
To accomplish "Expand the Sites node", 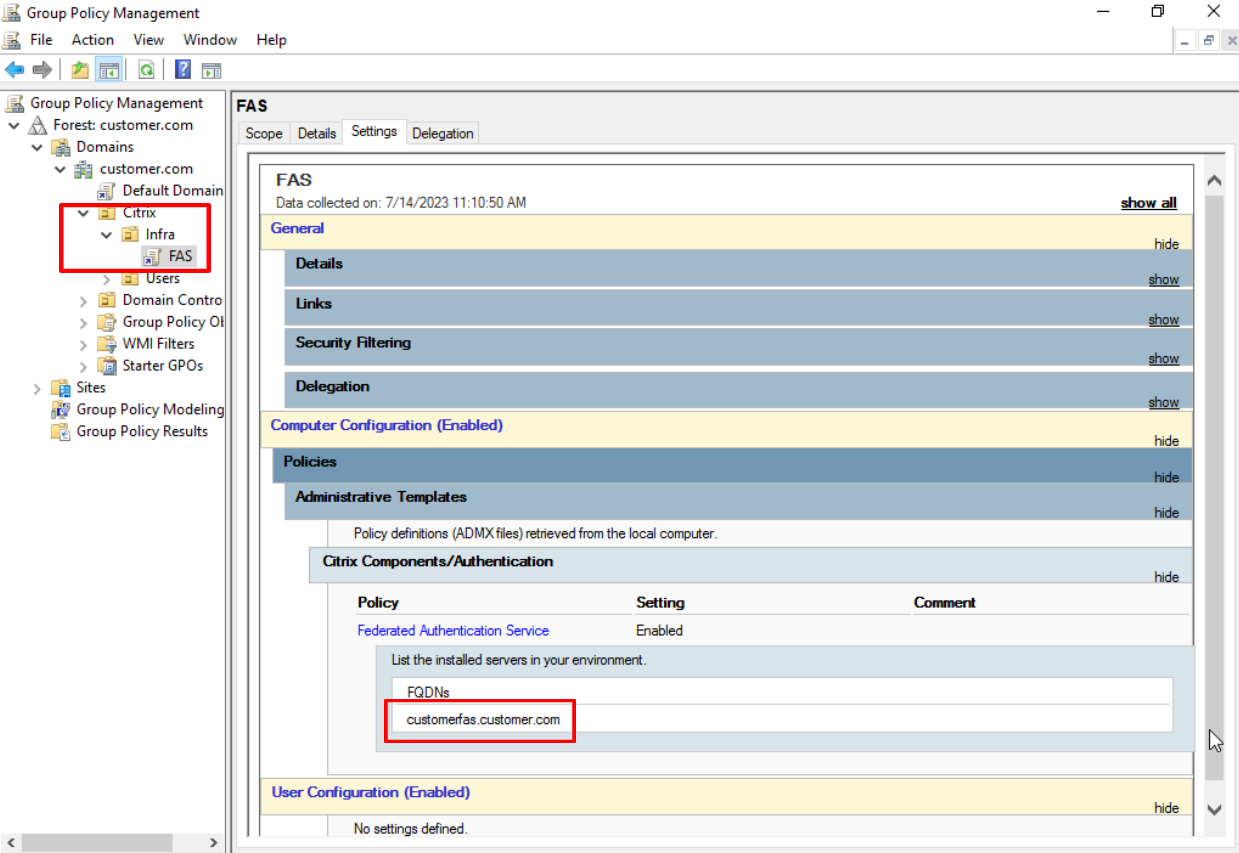I will click(38, 388).
